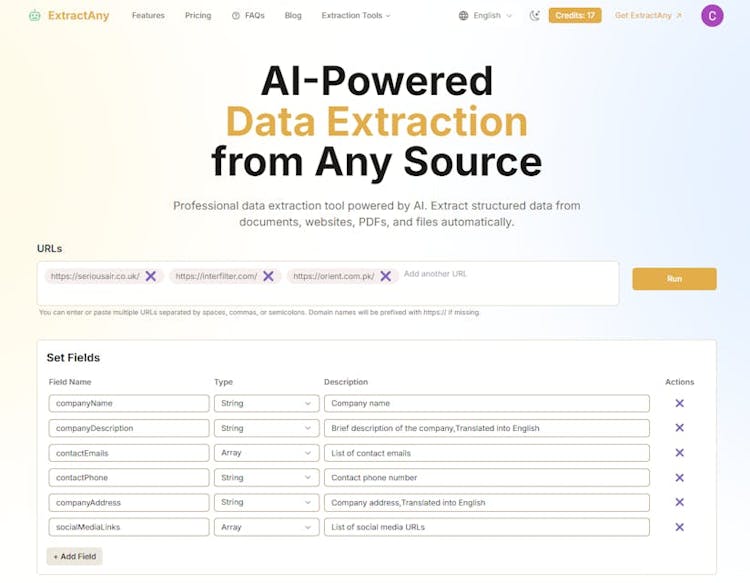Remove the orient.com.pk URL chip
Screen dimensions: 750x583
pyautogui.click(x=385, y=276)
